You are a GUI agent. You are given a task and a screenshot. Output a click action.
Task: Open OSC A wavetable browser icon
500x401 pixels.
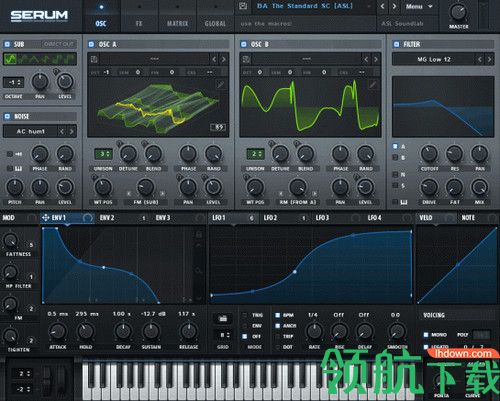[x=94, y=59]
